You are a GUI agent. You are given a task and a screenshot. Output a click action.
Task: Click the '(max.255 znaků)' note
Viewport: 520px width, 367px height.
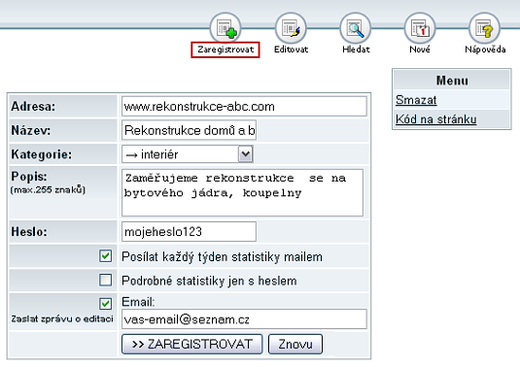tap(48, 190)
